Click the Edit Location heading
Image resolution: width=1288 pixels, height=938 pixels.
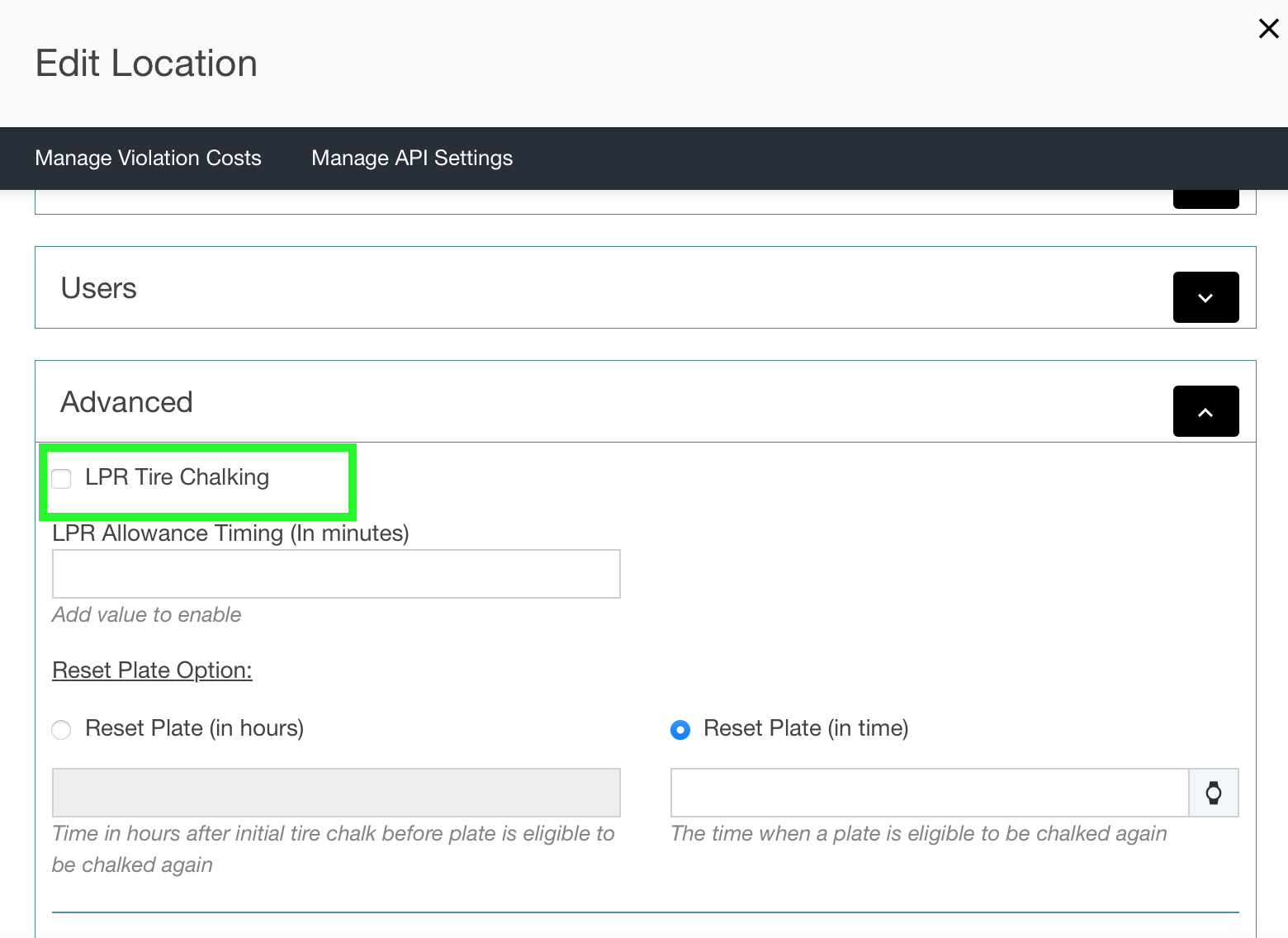coord(146,64)
